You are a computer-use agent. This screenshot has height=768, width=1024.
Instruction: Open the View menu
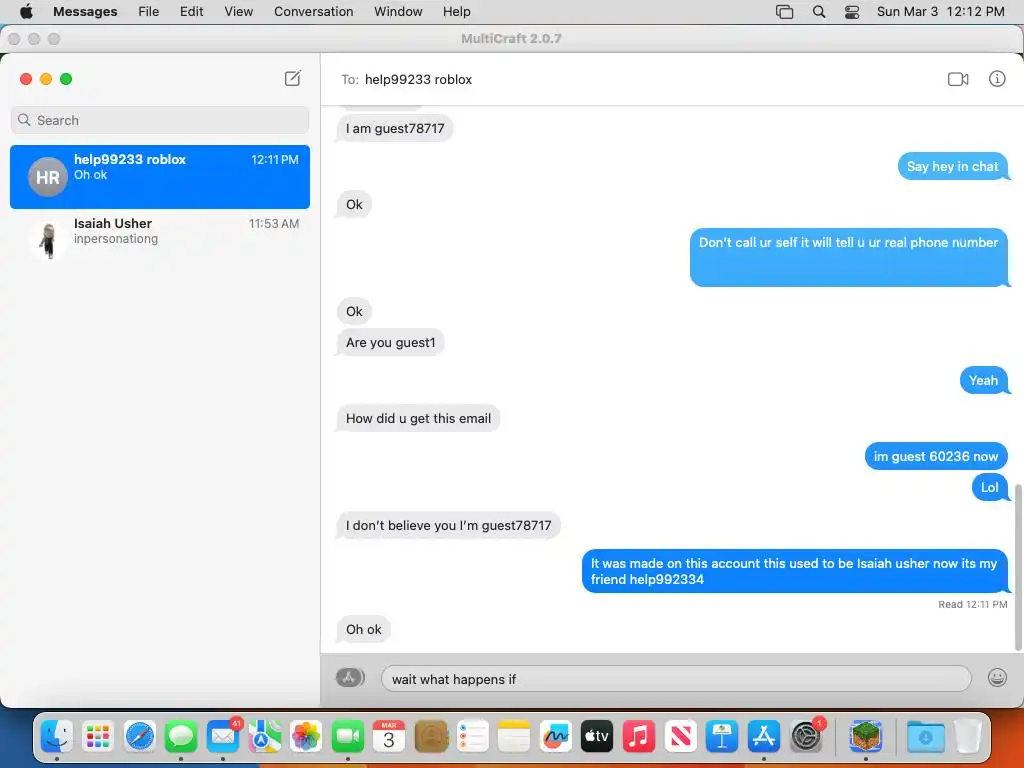click(238, 11)
